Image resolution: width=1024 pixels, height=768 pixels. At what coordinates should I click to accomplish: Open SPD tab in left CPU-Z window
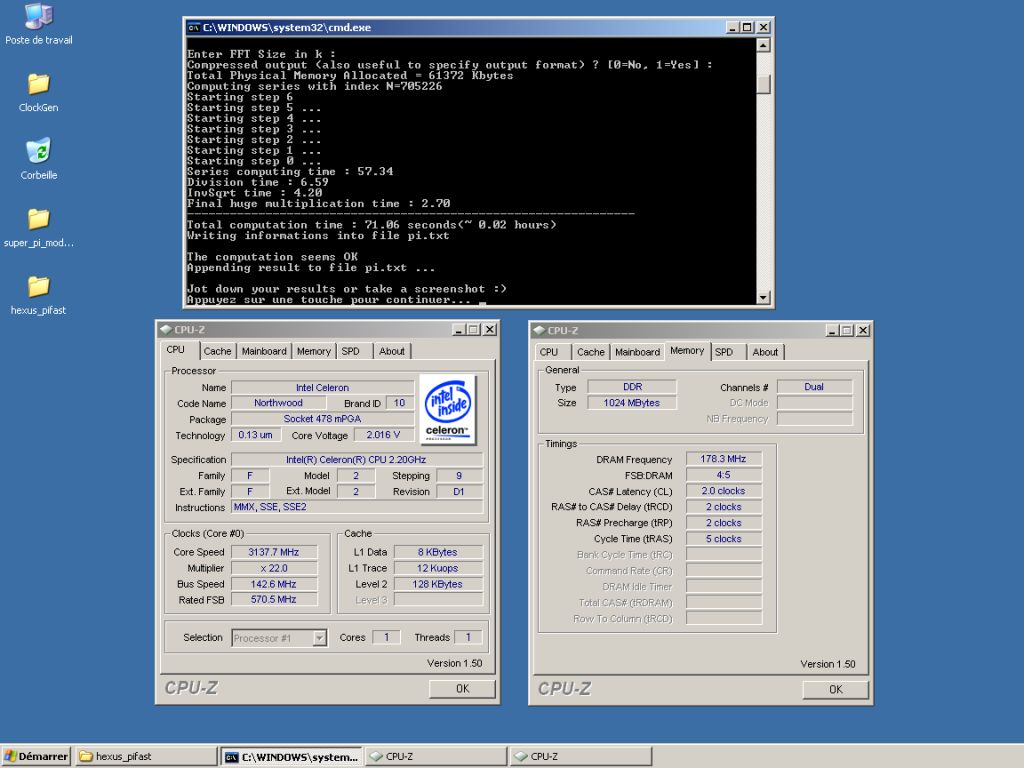click(351, 351)
